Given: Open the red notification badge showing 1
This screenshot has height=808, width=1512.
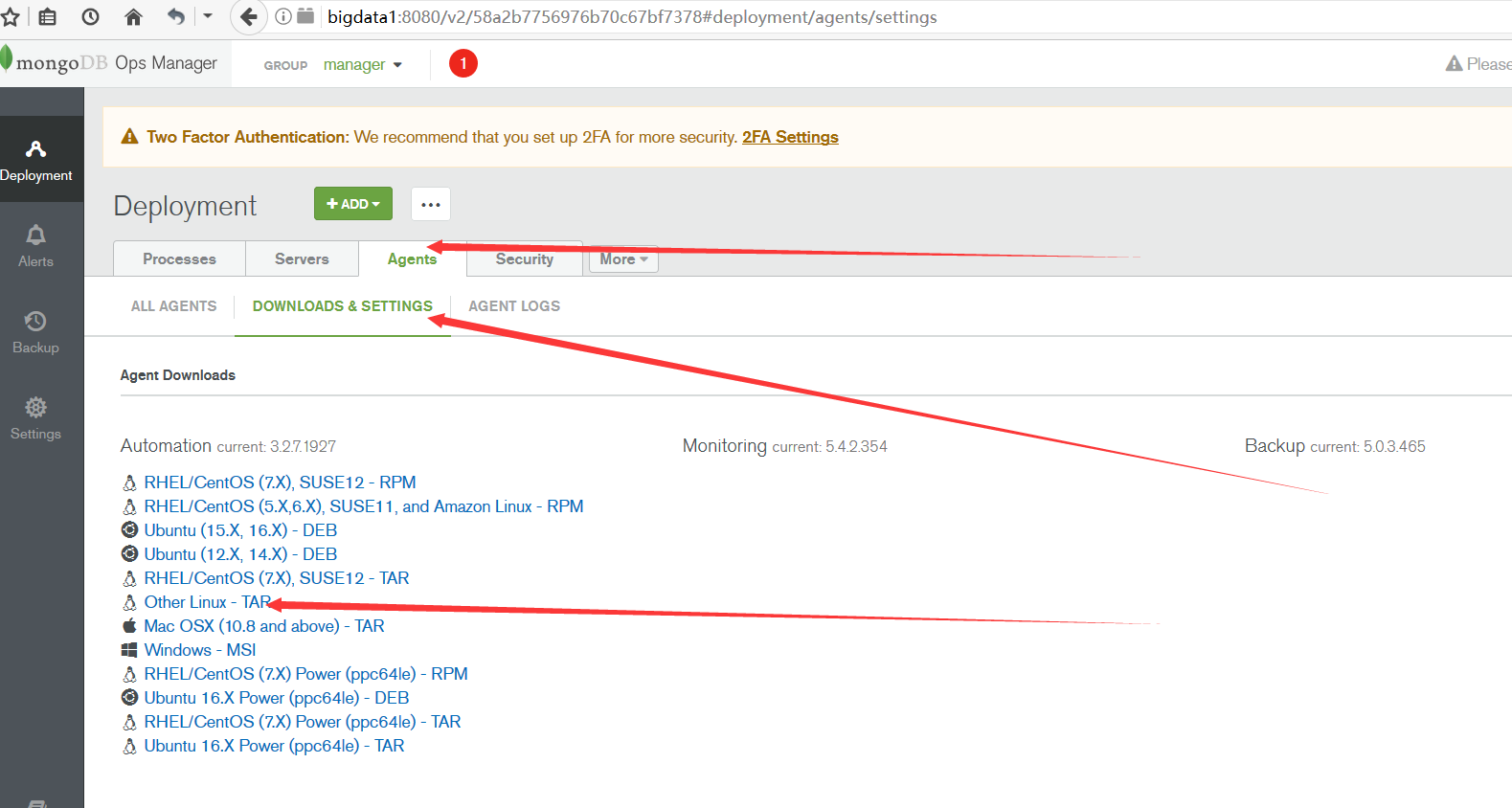Looking at the screenshot, I should coord(463,63).
